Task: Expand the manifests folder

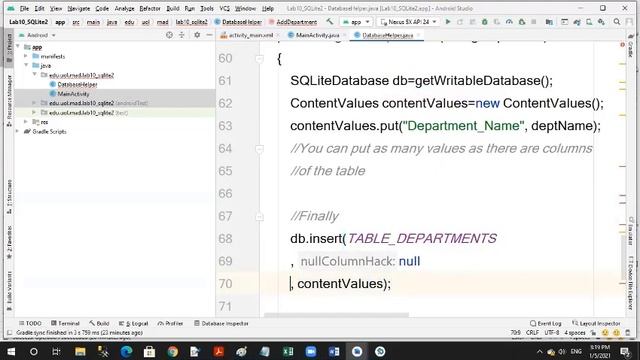Action: (26, 56)
